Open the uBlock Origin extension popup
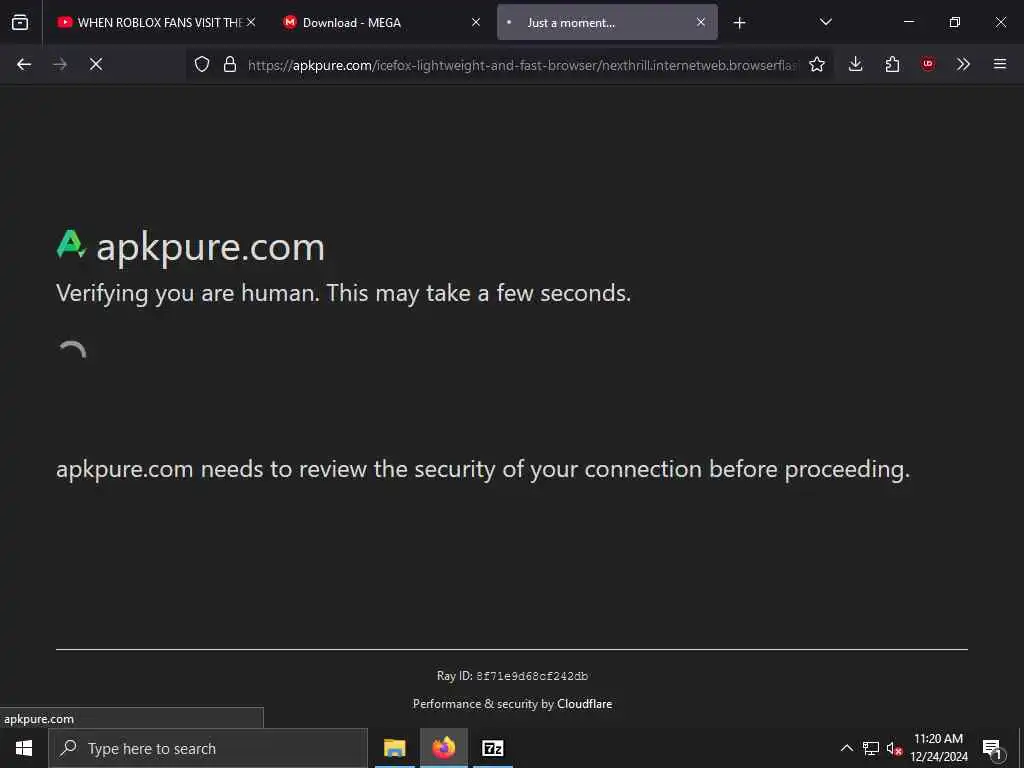 [x=927, y=64]
